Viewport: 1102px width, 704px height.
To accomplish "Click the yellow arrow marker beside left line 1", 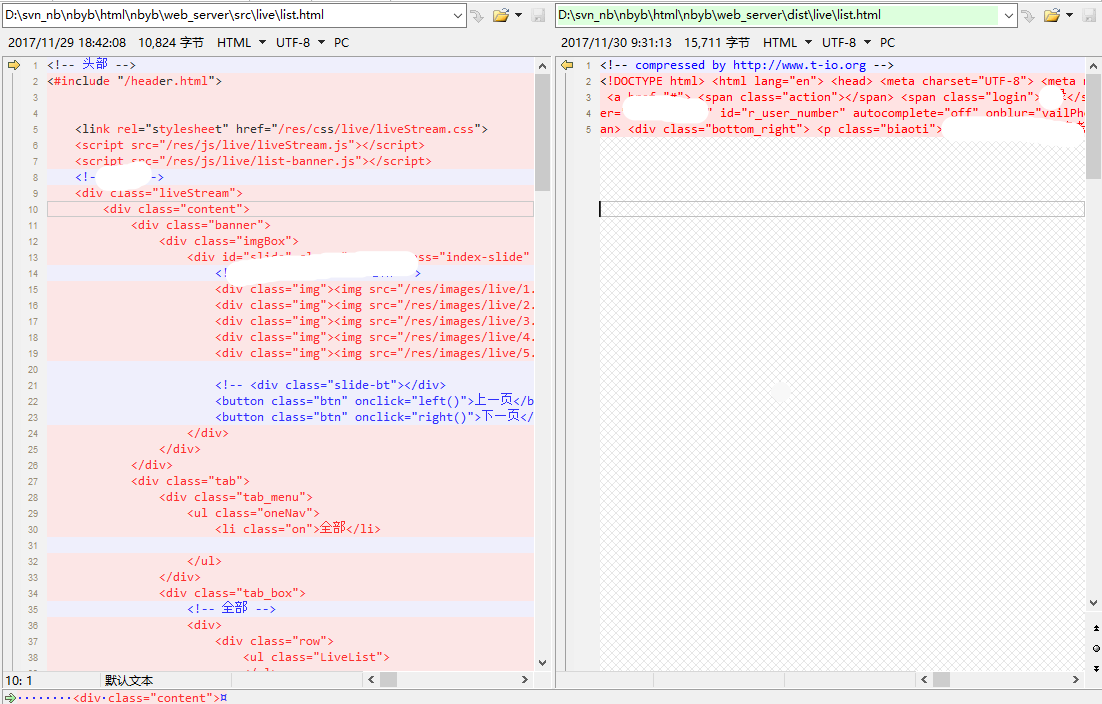I will (14, 65).
